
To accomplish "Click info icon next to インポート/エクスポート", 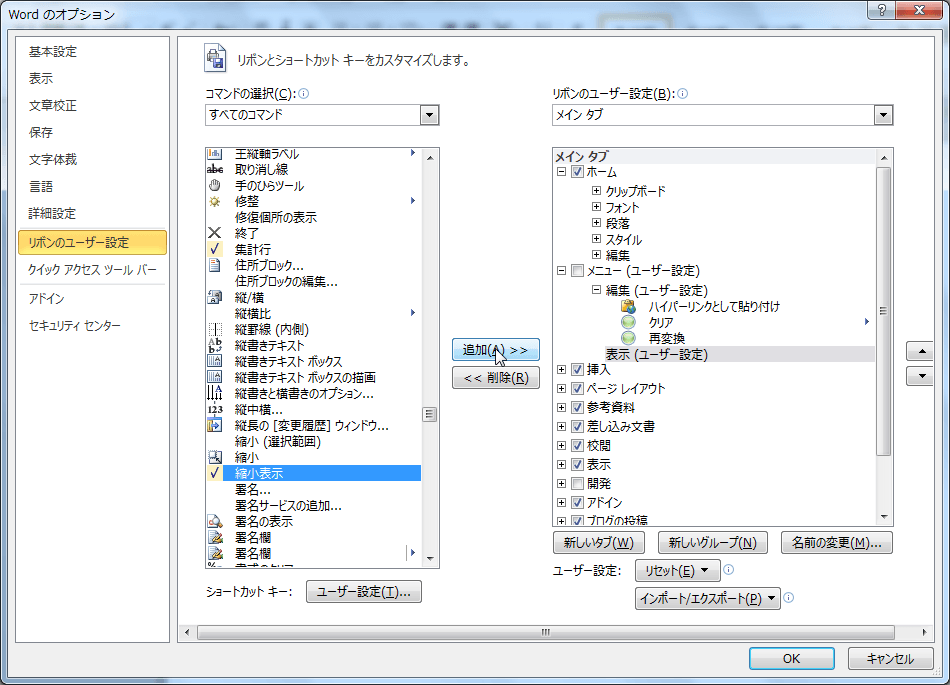I will click(788, 598).
